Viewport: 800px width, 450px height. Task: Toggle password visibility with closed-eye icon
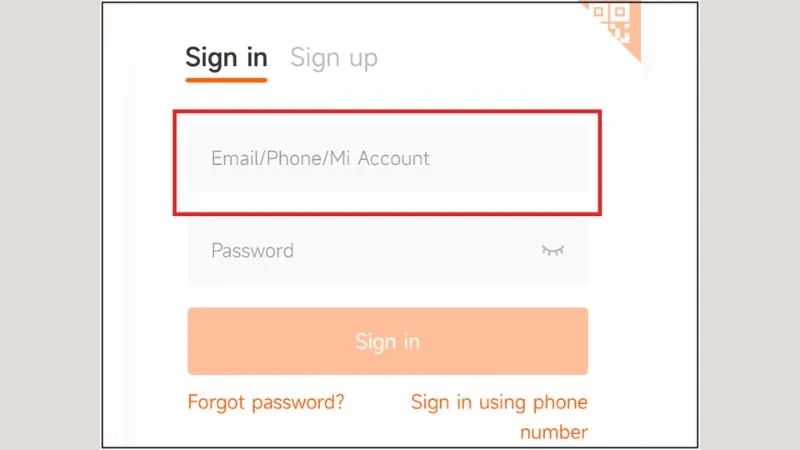coord(553,250)
